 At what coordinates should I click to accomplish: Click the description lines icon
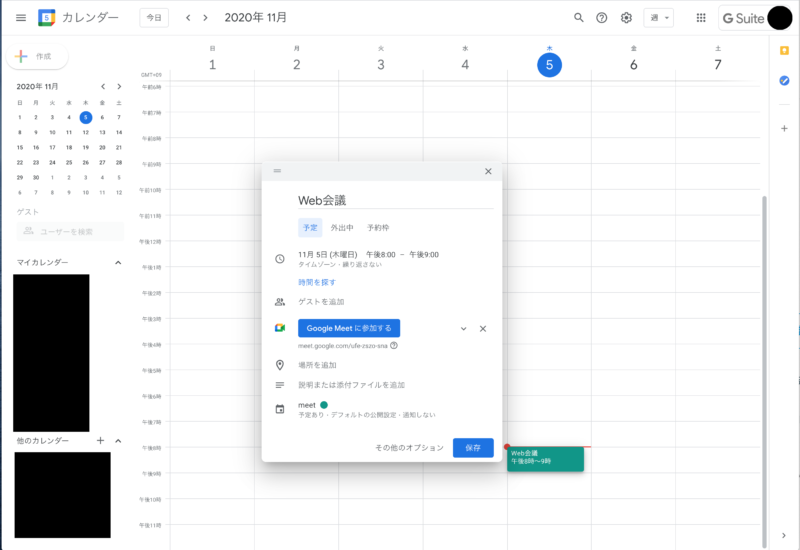[x=280, y=385]
